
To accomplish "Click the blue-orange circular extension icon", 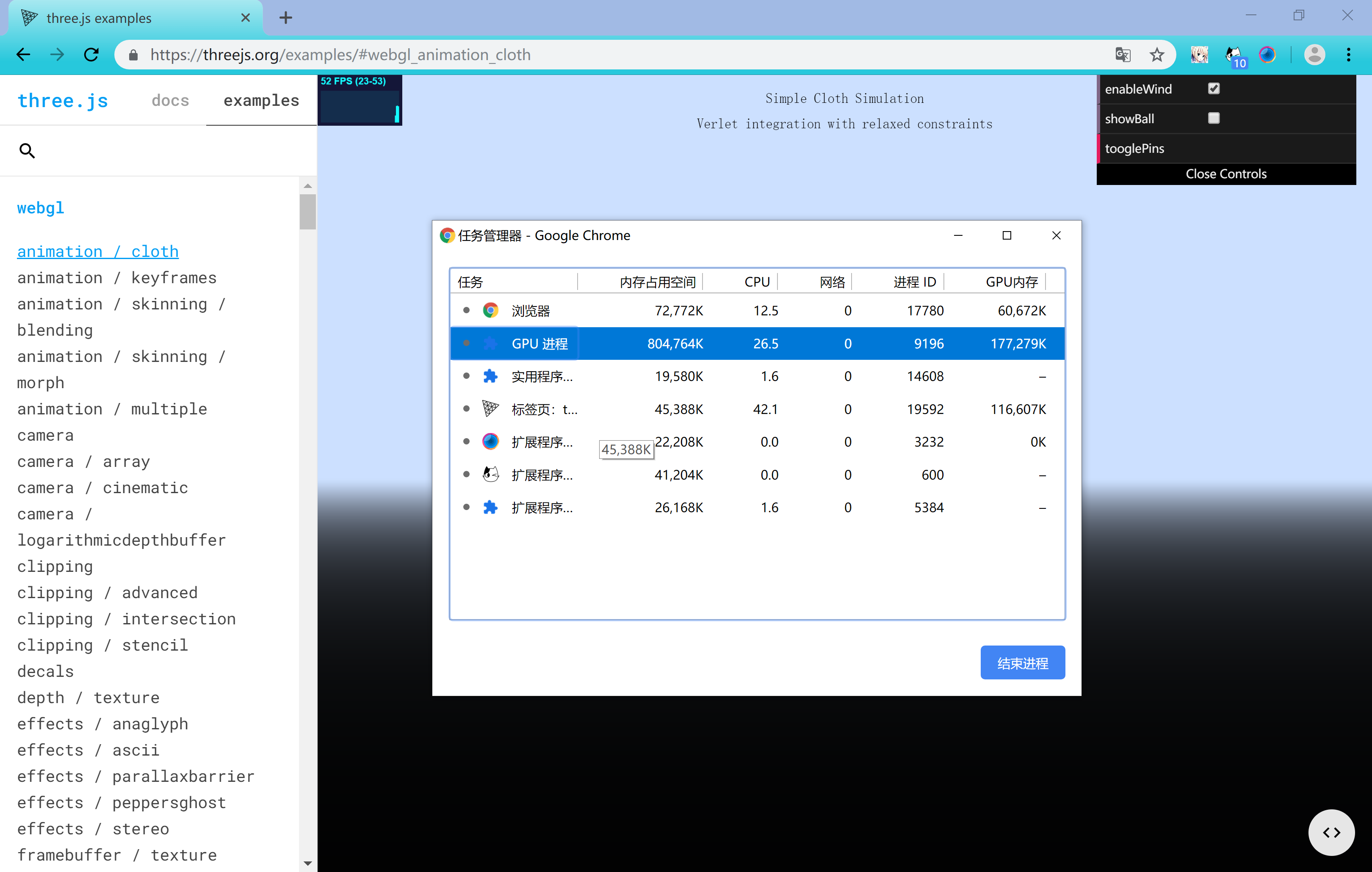I will (x=1267, y=55).
